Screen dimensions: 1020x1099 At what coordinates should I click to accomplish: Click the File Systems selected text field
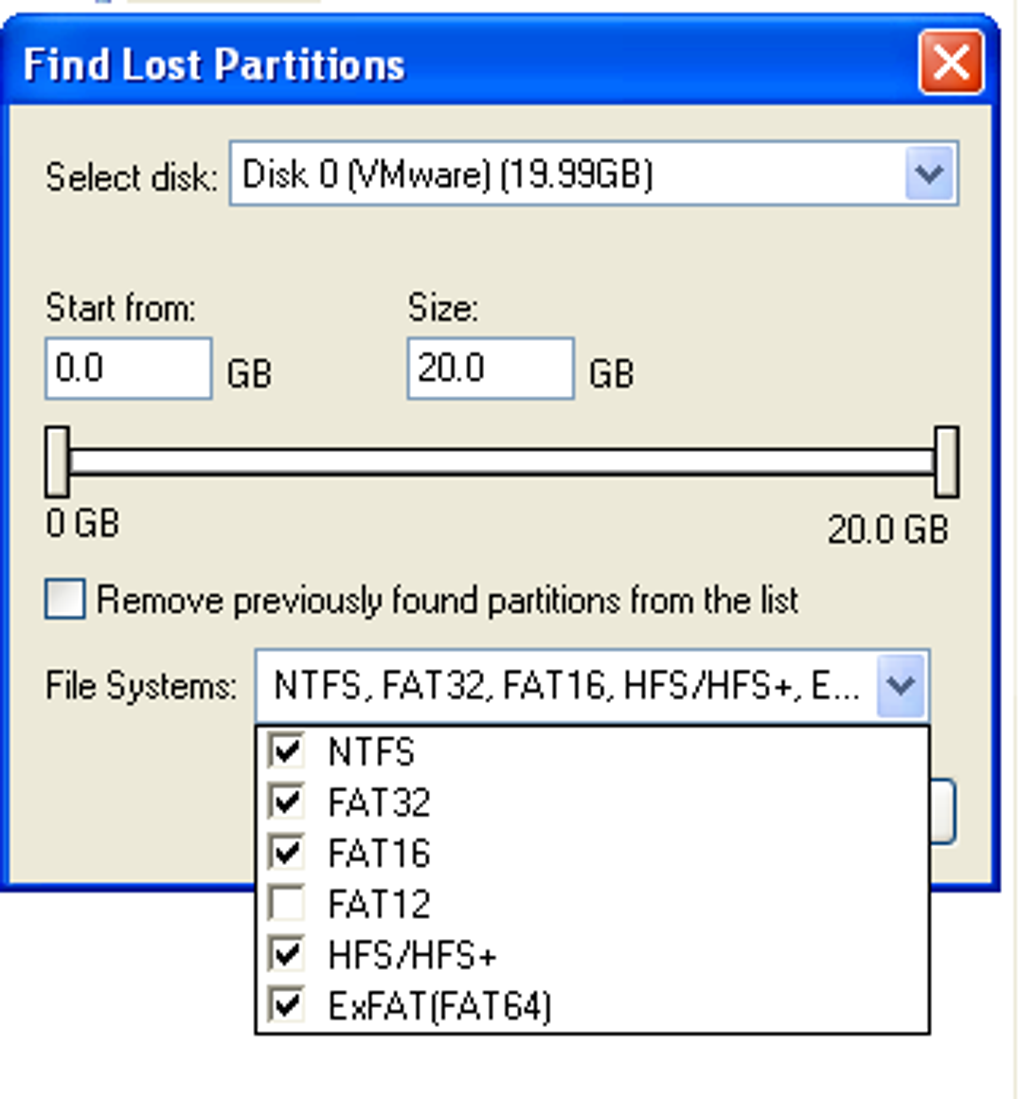coord(566,685)
